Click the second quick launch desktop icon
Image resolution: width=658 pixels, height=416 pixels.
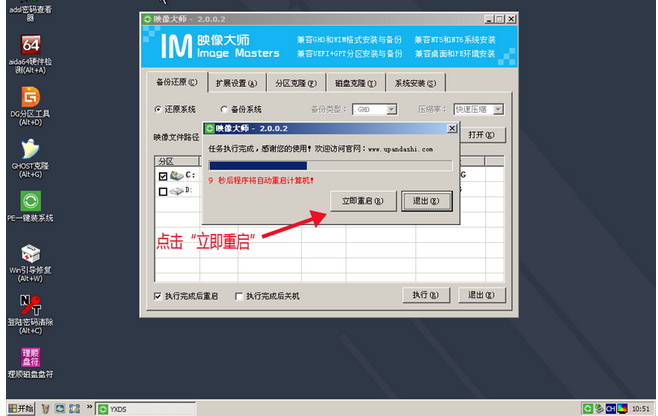[x=60, y=408]
